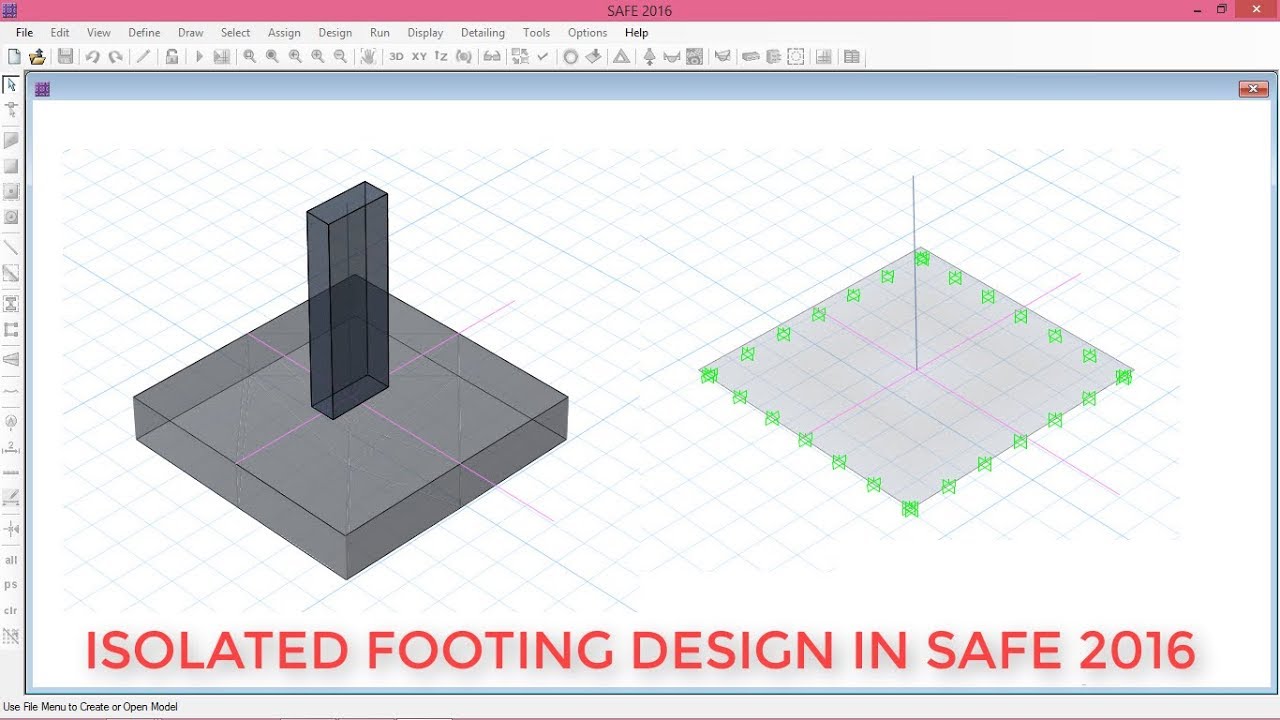This screenshot has height=720, width=1280.
Task: Open the Assign menu
Action: point(284,33)
